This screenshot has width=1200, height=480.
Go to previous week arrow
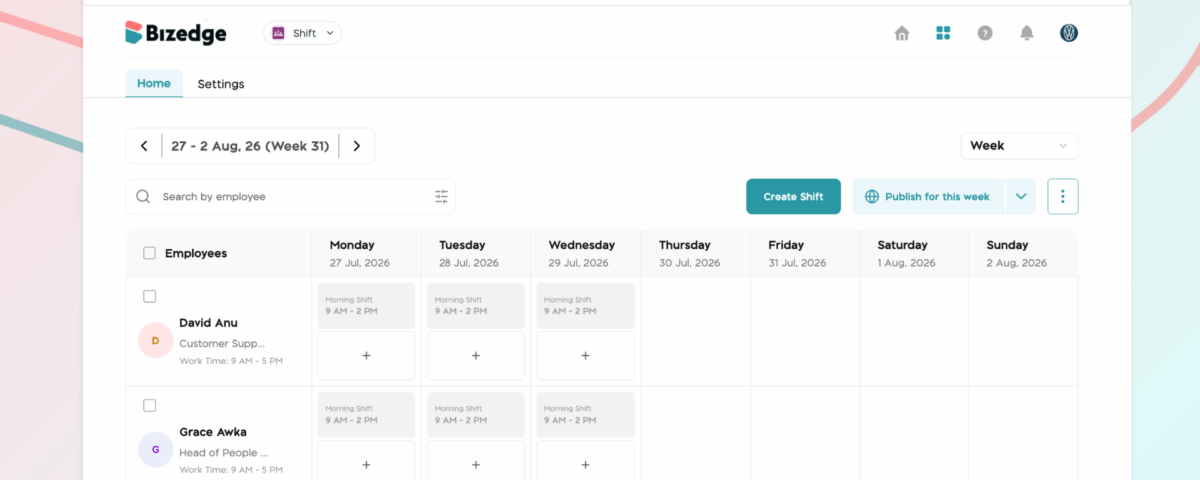144,146
